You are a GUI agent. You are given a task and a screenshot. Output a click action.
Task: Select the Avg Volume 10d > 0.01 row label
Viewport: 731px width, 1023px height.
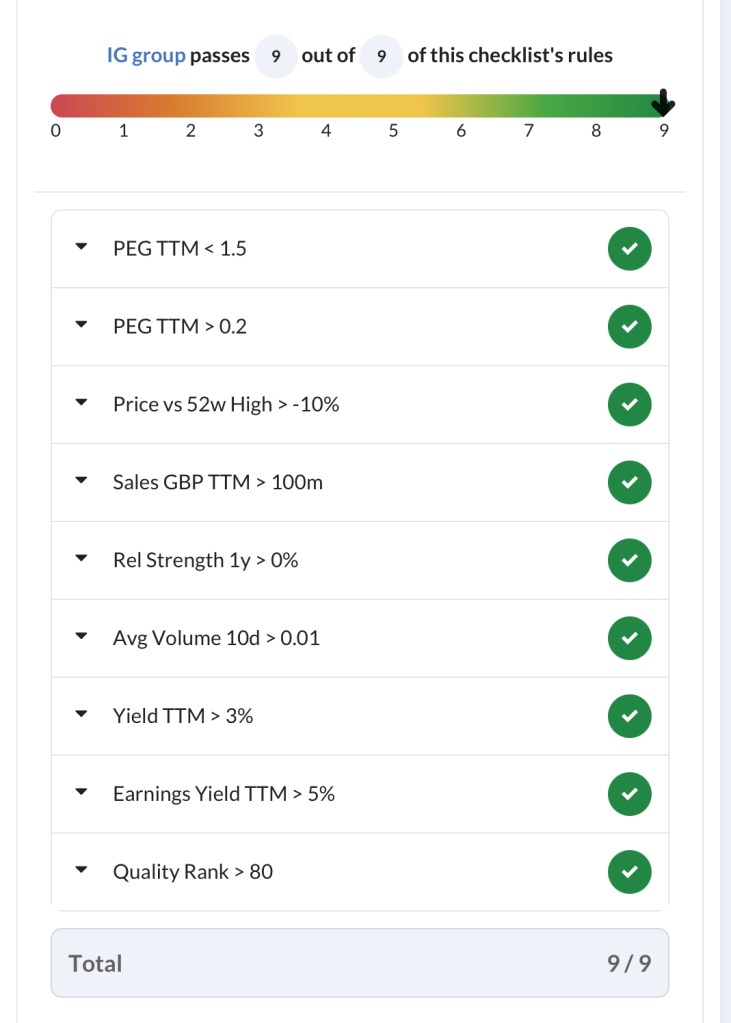[x=216, y=638]
